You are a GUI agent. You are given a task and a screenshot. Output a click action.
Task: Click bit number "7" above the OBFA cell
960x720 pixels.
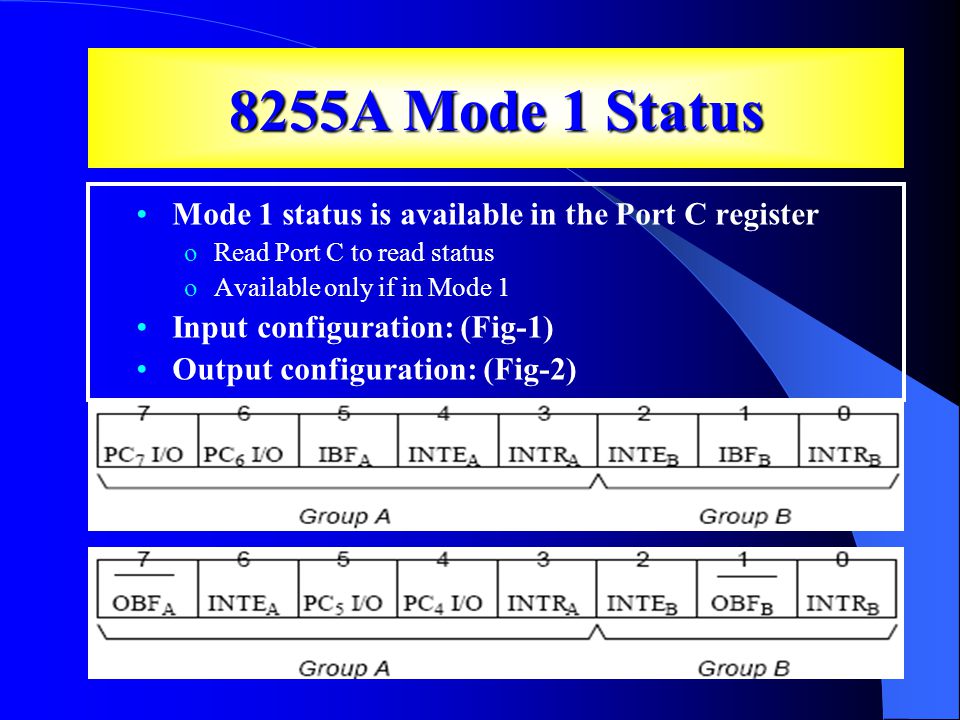143,559
